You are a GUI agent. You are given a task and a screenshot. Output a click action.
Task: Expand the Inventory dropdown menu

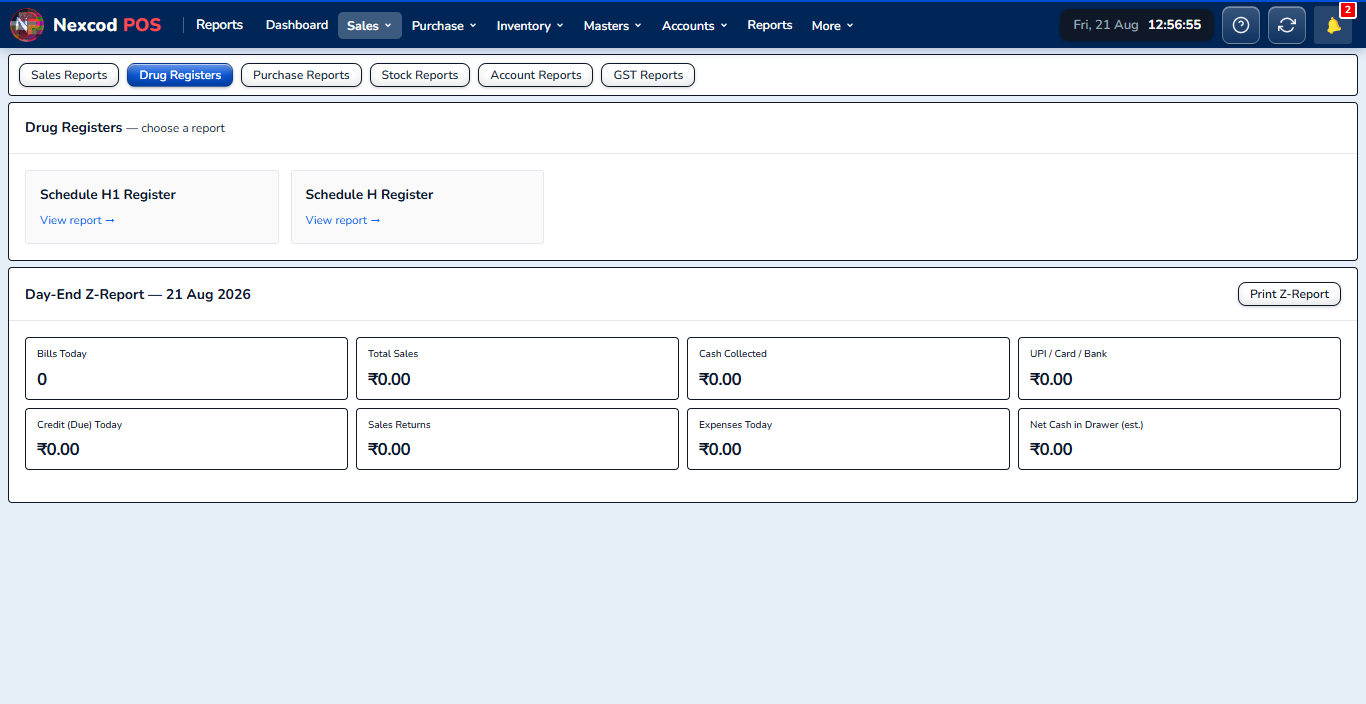pos(530,25)
